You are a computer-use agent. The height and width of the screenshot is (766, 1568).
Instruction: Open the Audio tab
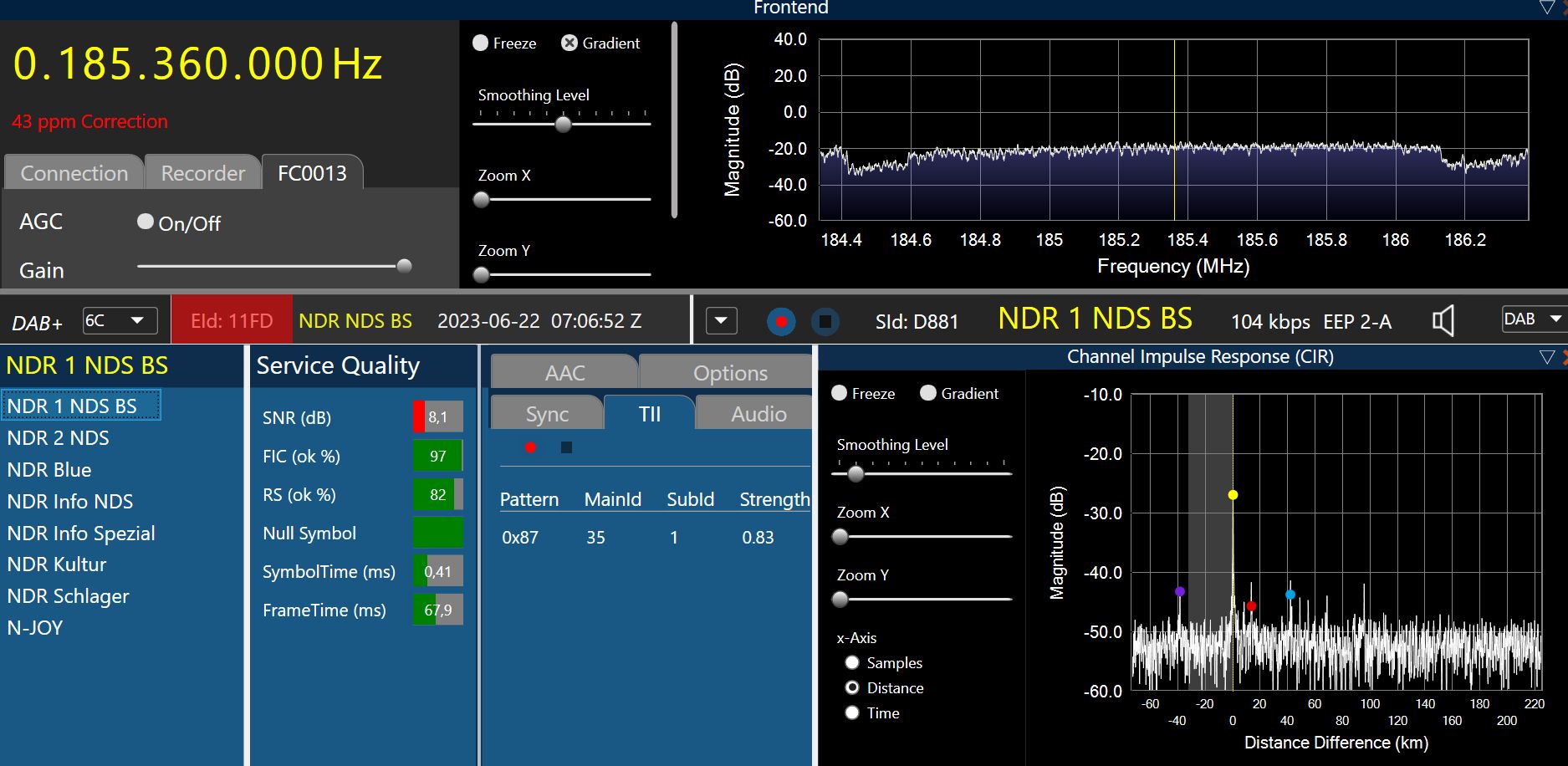(x=758, y=414)
